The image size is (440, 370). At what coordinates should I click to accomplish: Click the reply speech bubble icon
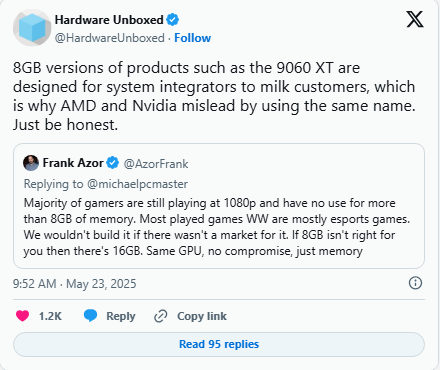pos(90,315)
